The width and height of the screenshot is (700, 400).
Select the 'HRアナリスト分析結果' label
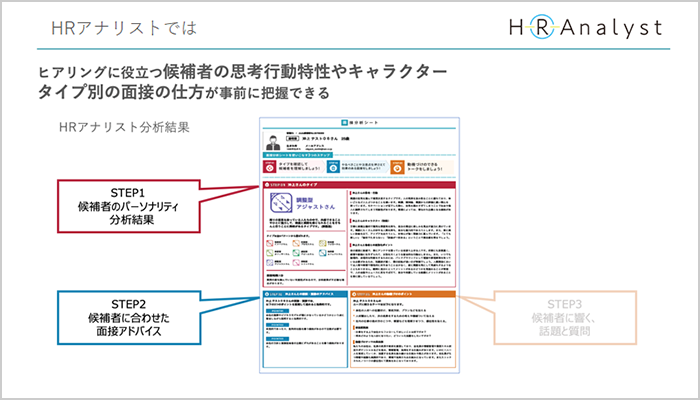click(124, 127)
